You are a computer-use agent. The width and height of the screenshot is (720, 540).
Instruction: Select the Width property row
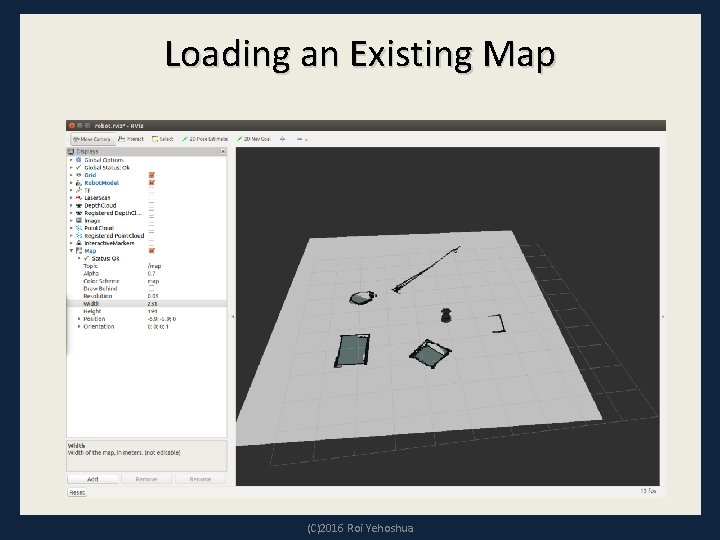coord(146,304)
